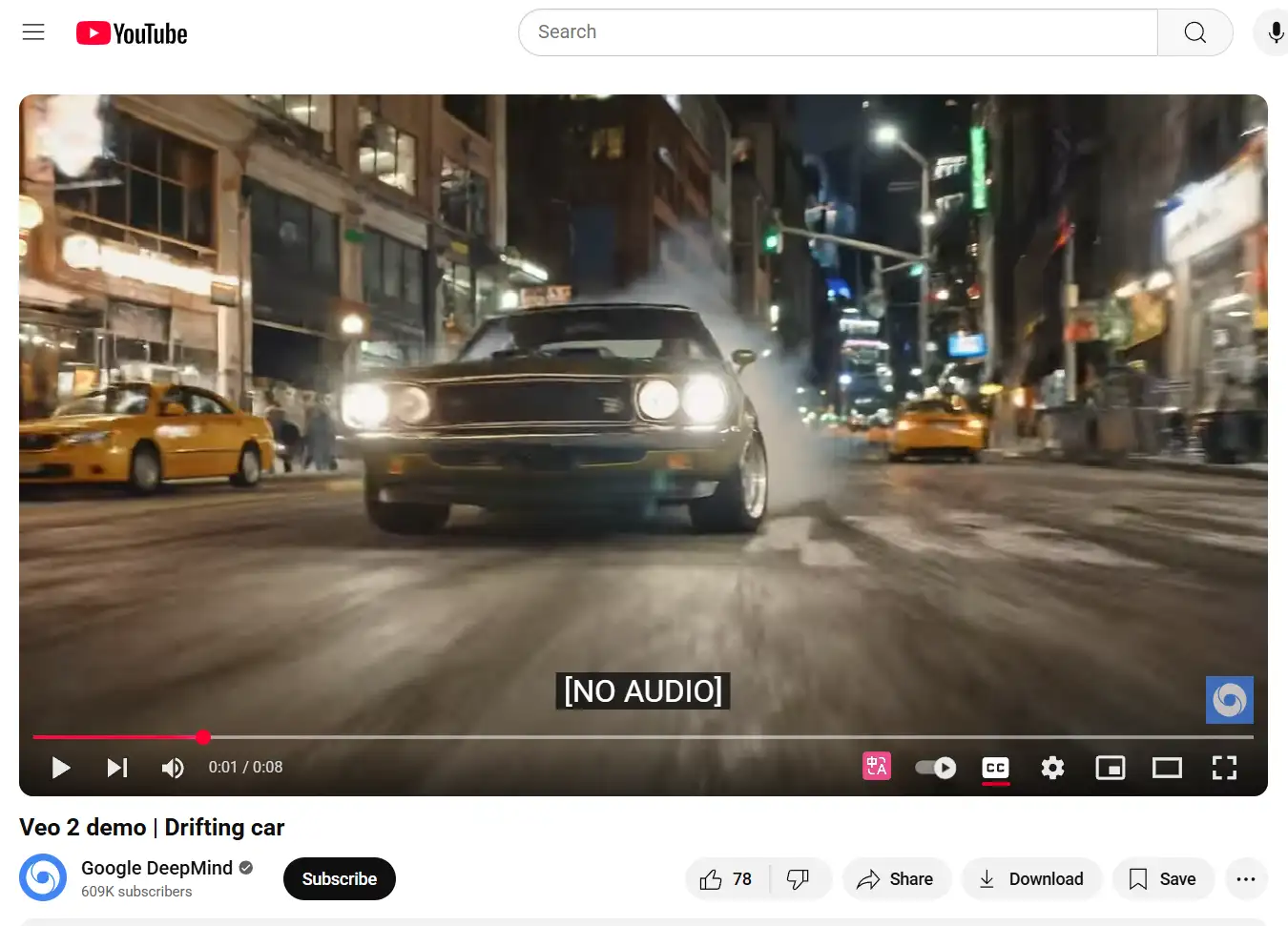Image resolution: width=1288 pixels, height=926 pixels.
Task: Toggle the autoplay switch
Action: point(935,768)
